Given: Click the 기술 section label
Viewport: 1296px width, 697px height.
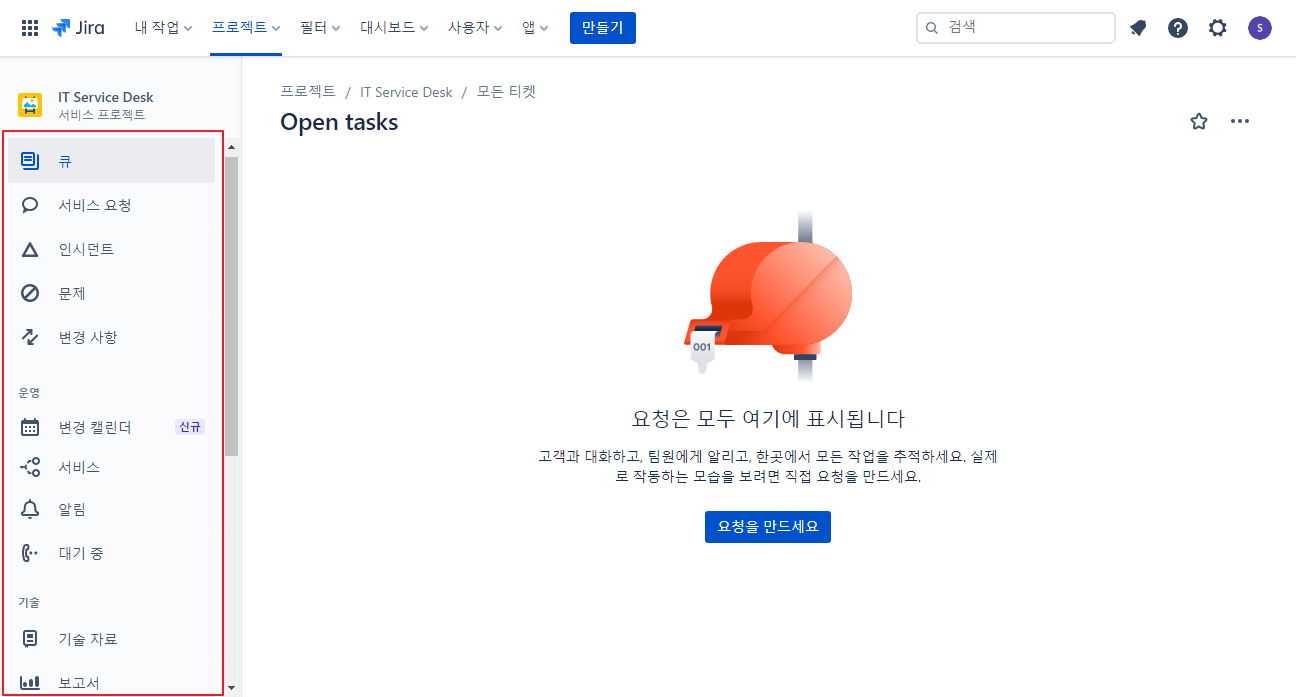Looking at the screenshot, I should tap(29, 603).
